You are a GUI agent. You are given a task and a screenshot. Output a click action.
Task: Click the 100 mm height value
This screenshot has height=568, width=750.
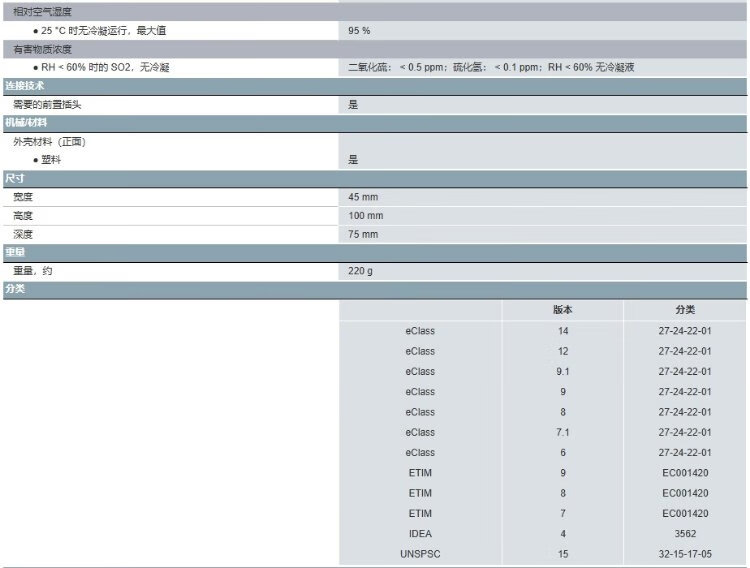click(x=365, y=216)
